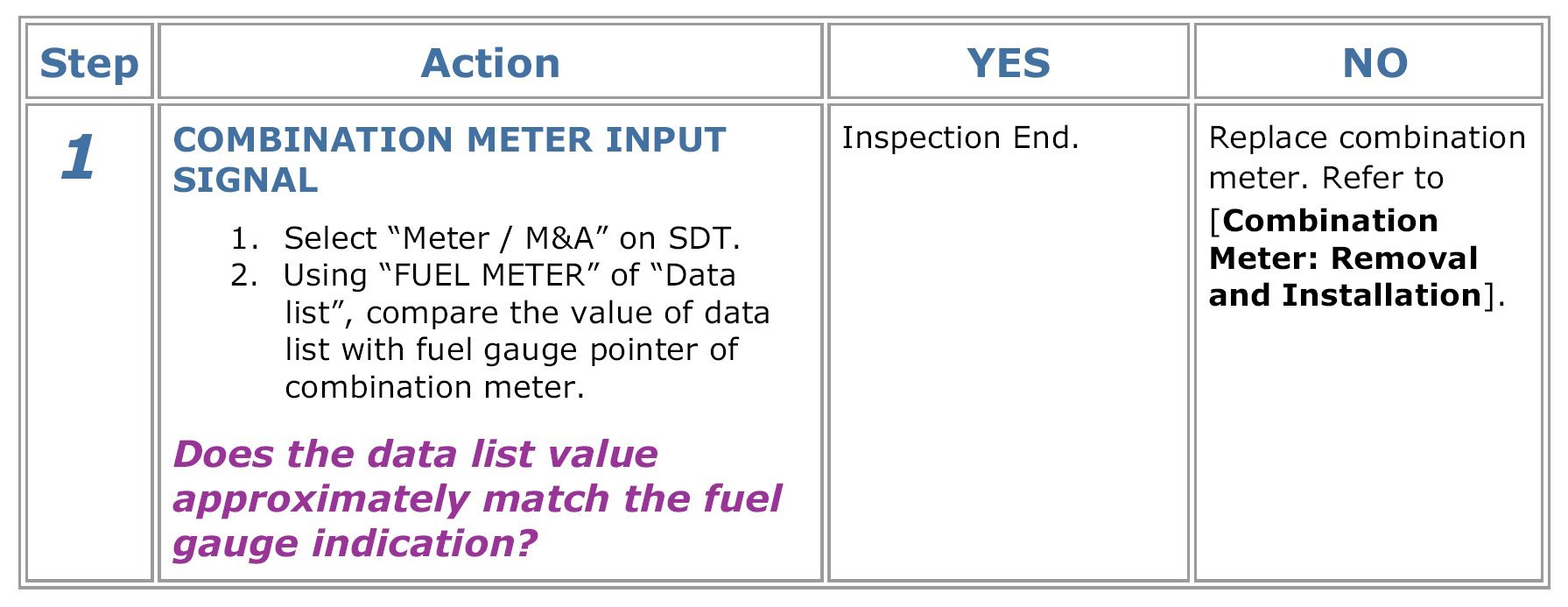This screenshot has height=607, width=1568.
Task: Click the word SDT in instruction one
Action: [702, 238]
